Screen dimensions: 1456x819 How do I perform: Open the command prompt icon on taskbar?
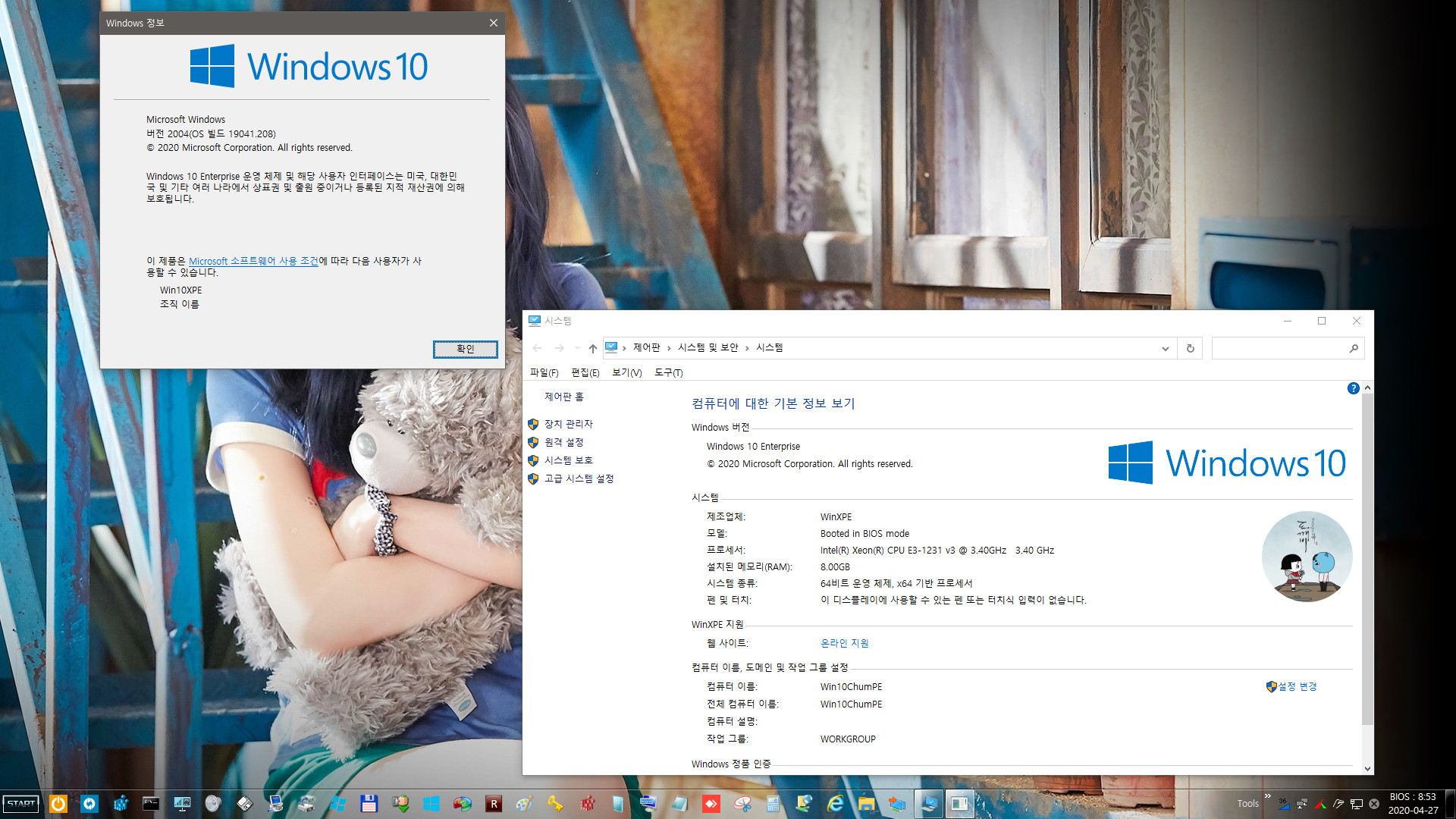[x=151, y=804]
